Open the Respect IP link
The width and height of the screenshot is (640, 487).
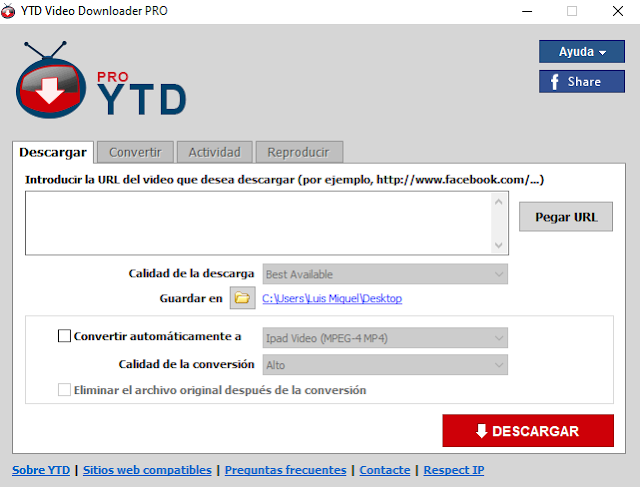[453, 470]
